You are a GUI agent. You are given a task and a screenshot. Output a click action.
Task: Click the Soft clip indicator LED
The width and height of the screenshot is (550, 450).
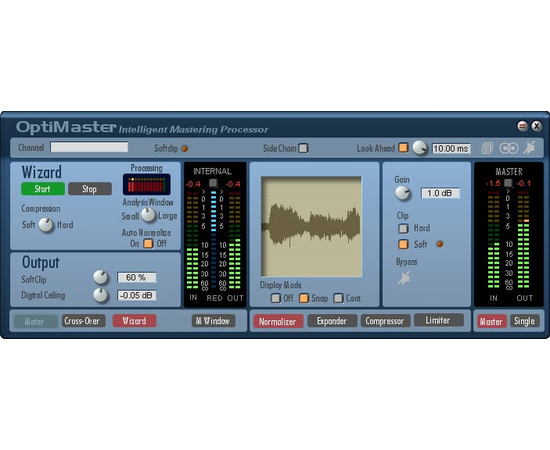pos(440,244)
